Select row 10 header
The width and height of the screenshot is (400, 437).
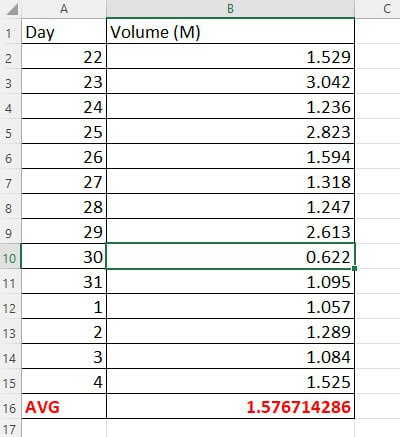pyautogui.click(x=11, y=256)
